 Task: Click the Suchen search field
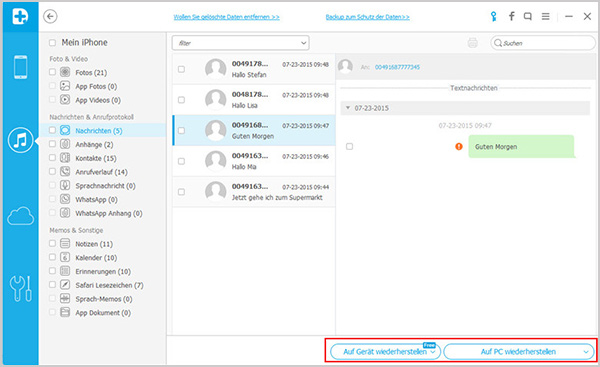[543, 43]
